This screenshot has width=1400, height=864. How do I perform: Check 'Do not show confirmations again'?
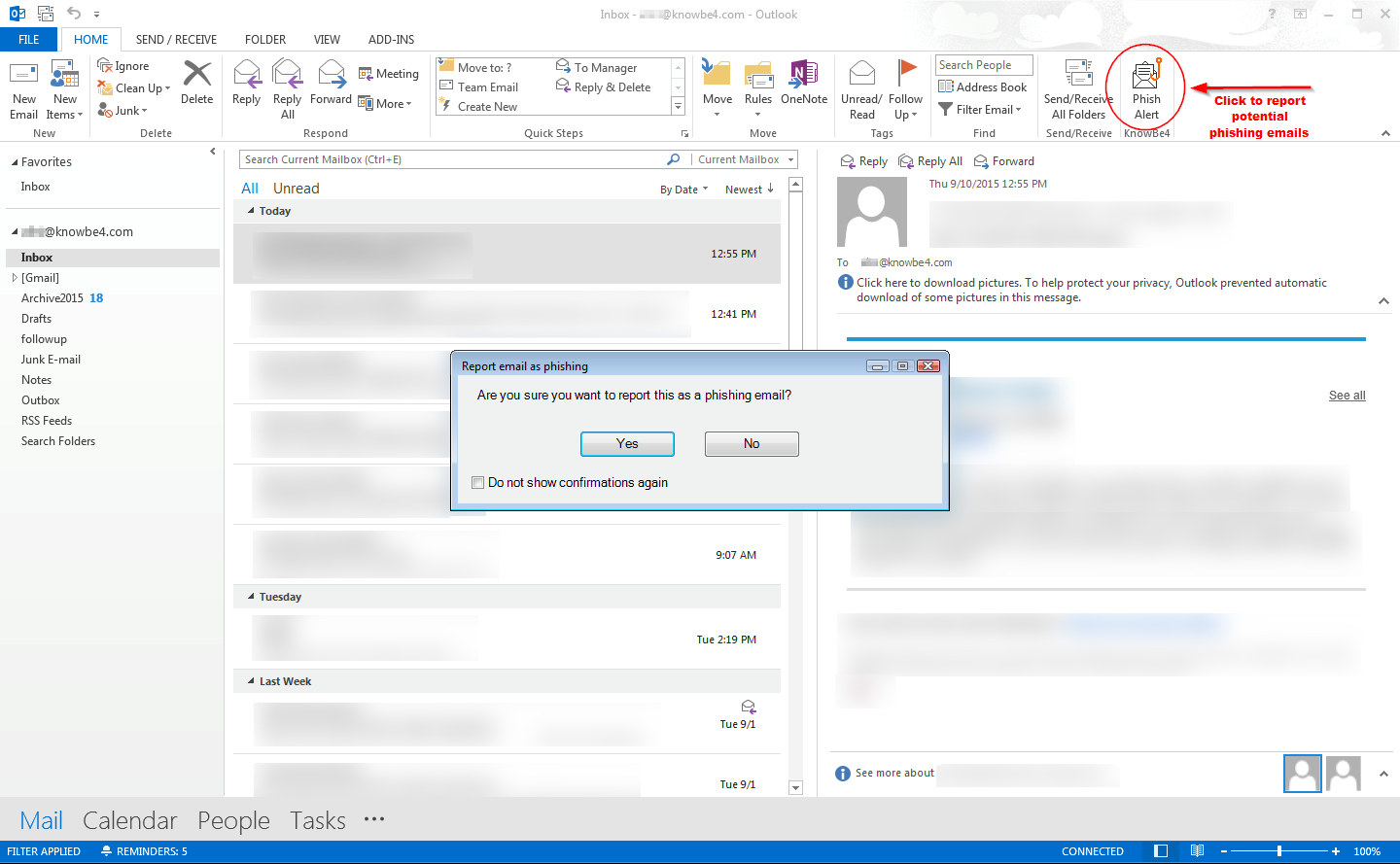coord(477,483)
